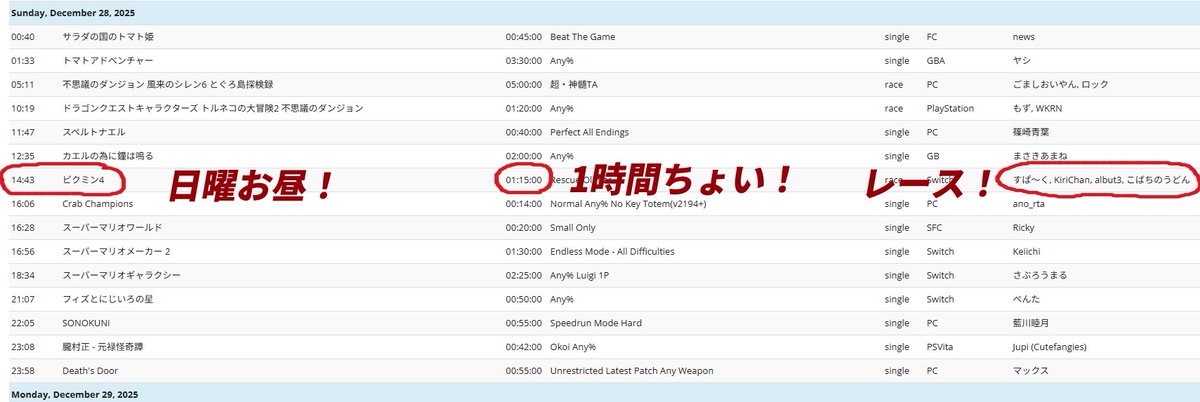Select the game title Death's Door
1200x402 pixels.
[90, 371]
